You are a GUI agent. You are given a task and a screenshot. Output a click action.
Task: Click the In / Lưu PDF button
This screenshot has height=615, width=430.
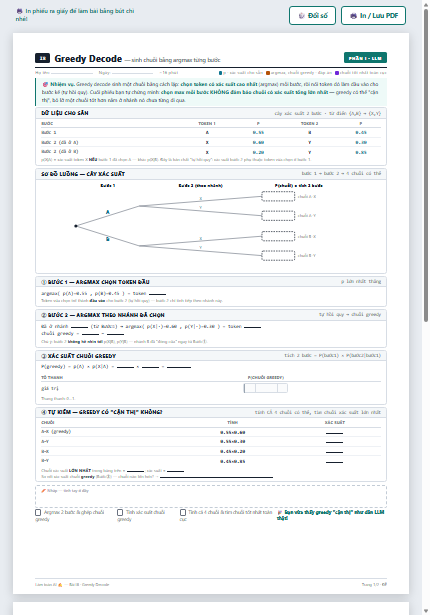[x=374, y=16]
